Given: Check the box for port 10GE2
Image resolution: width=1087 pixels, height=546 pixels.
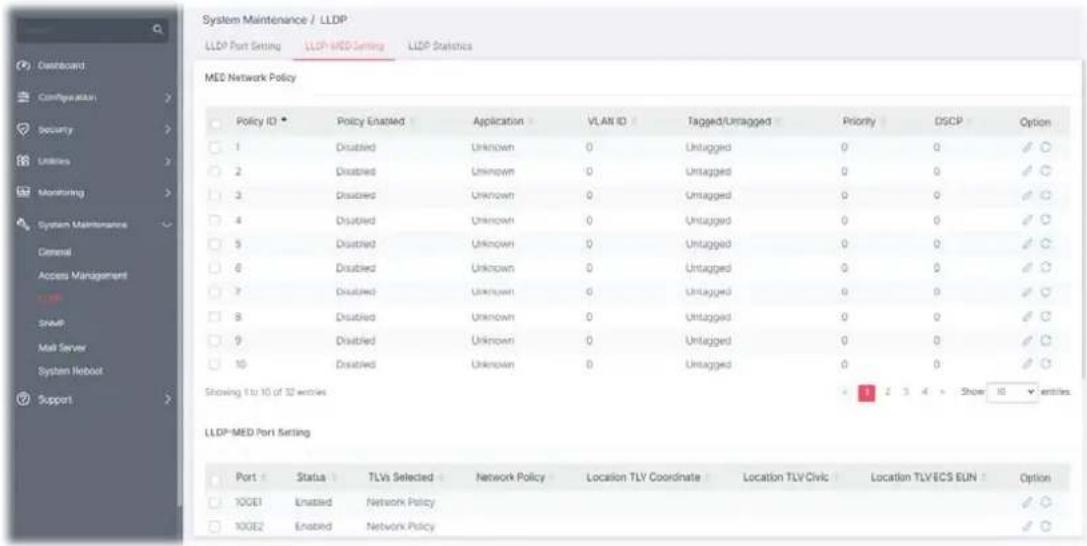Looking at the screenshot, I should click(x=217, y=527).
